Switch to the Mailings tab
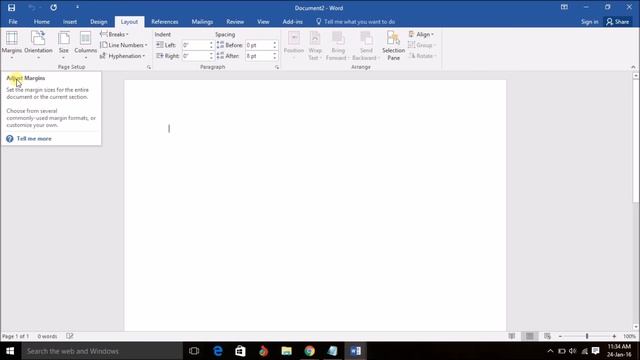 202,22
